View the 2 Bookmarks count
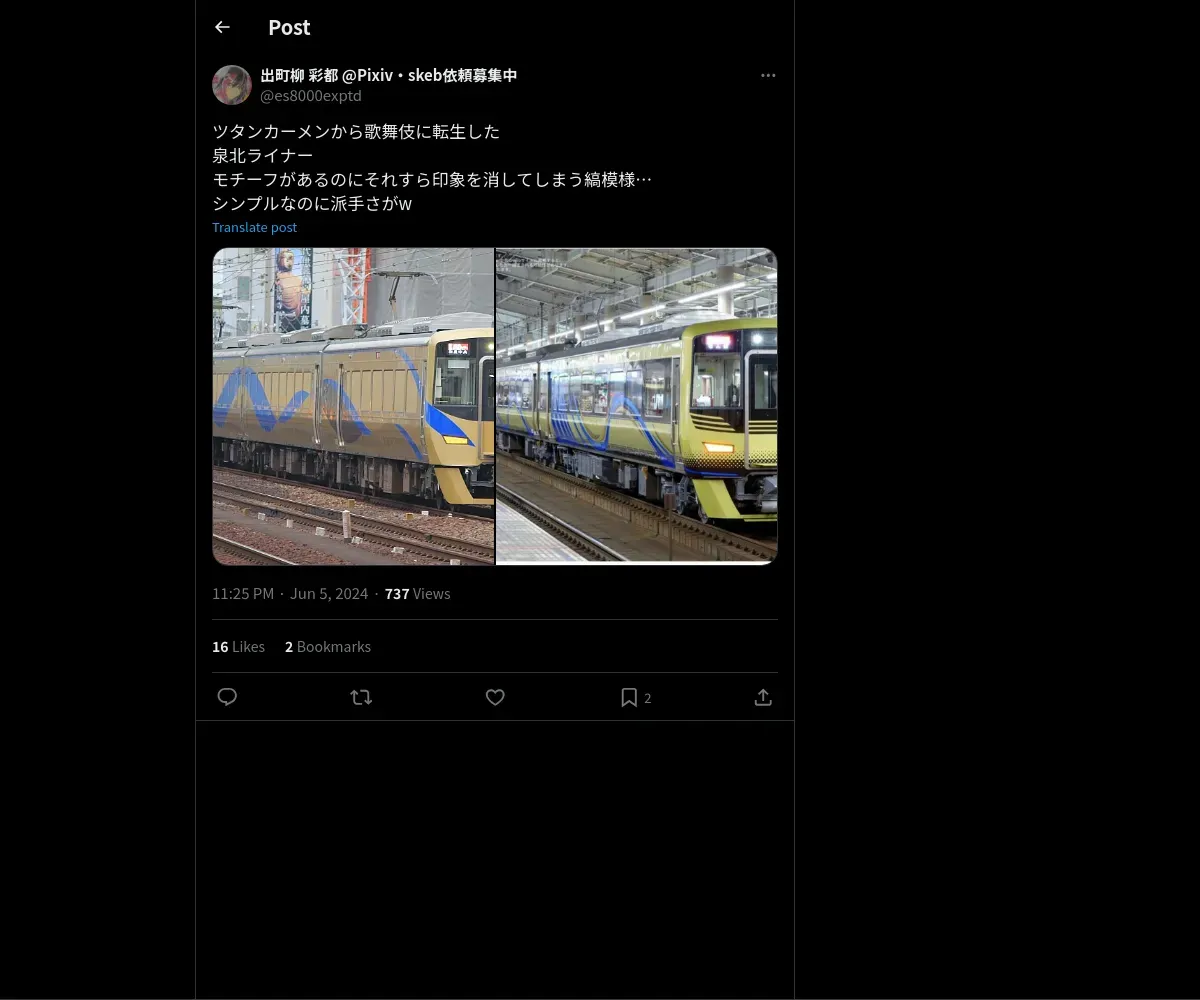 (x=328, y=647)
